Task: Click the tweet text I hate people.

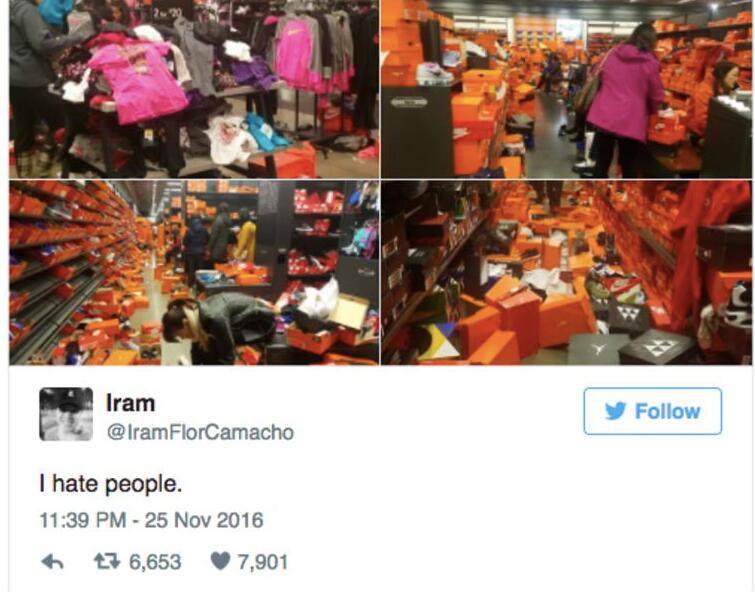Action: pos(111,483)
